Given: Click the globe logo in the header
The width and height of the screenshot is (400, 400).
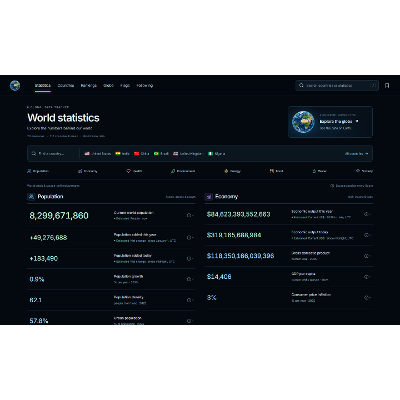Looking at the screenshot, I should click(15, 86).
